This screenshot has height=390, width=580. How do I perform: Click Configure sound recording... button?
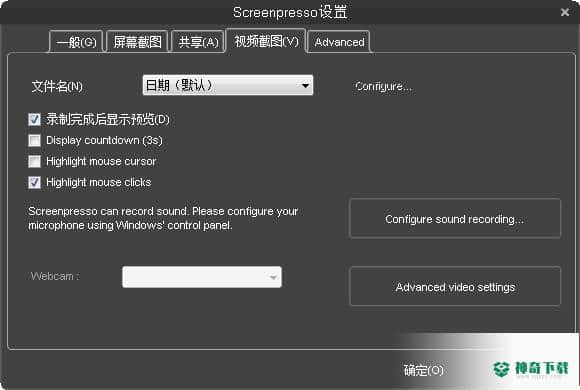tap(455, 219)
